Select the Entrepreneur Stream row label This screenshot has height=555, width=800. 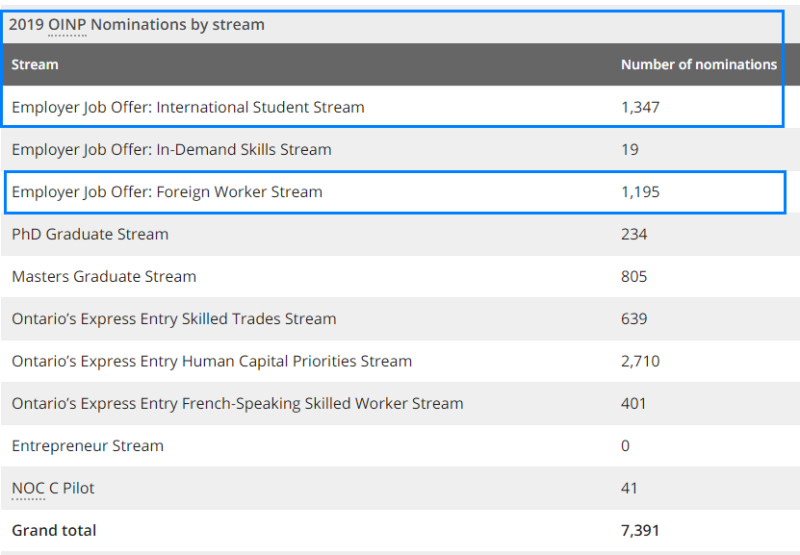pos(87,446)
